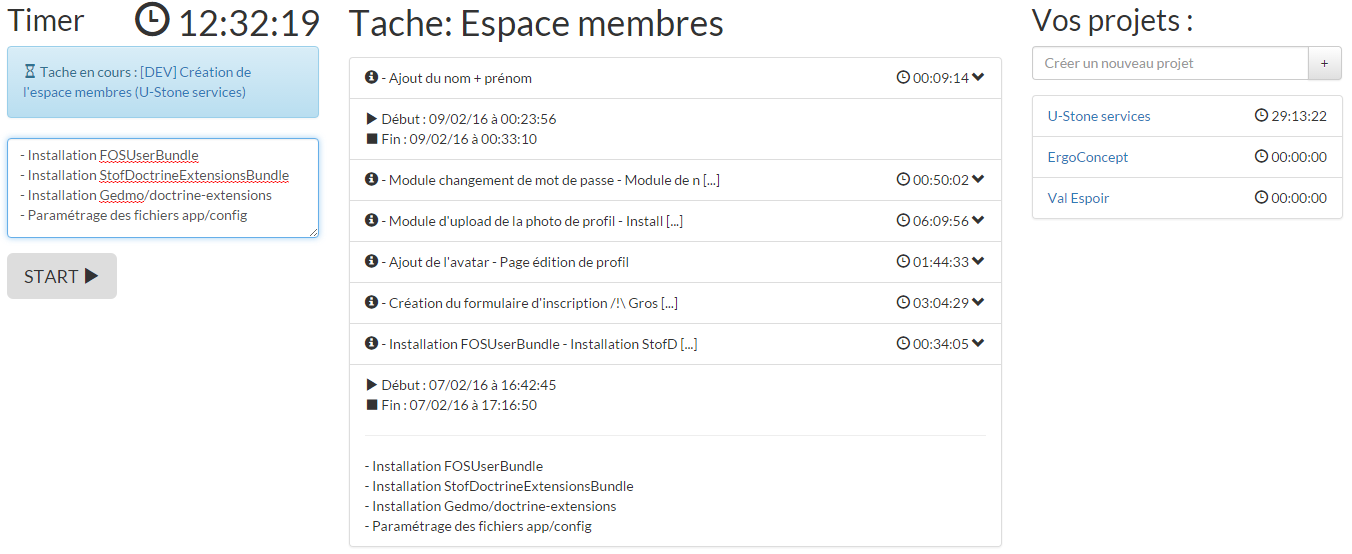Open the U-Stone services project

pos(1099,116)
